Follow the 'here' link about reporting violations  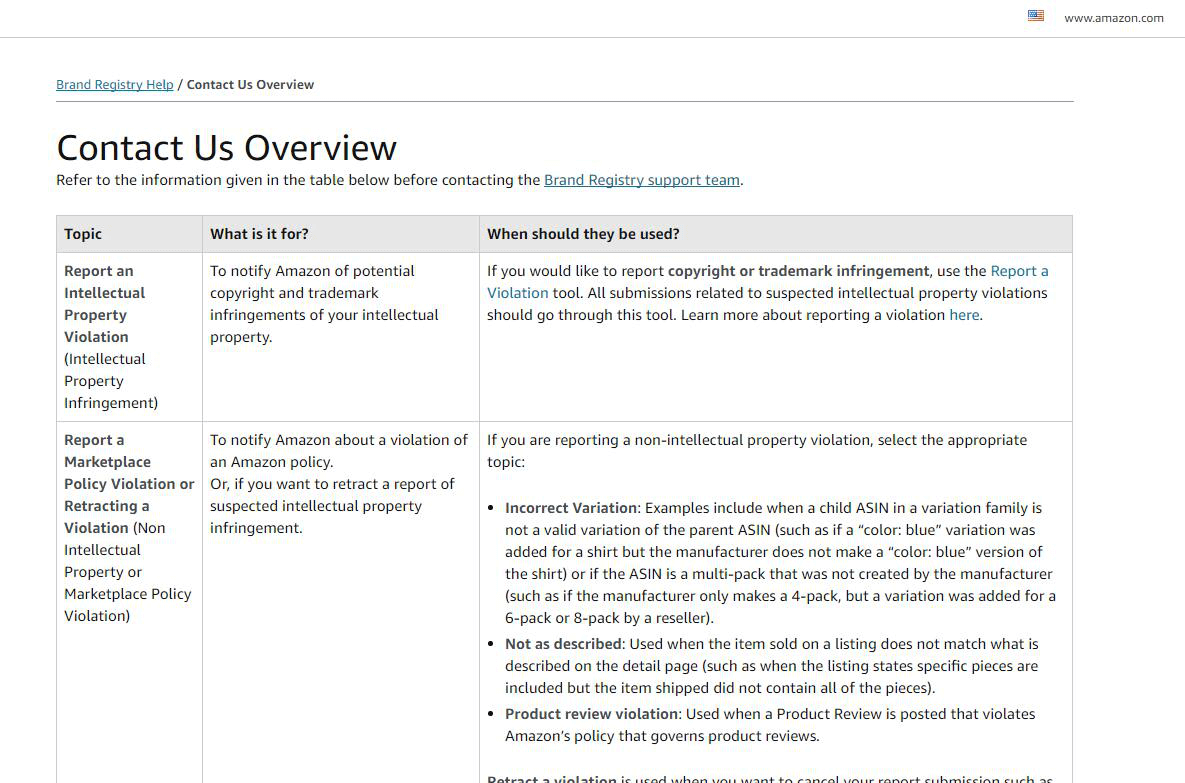point(964,315)
